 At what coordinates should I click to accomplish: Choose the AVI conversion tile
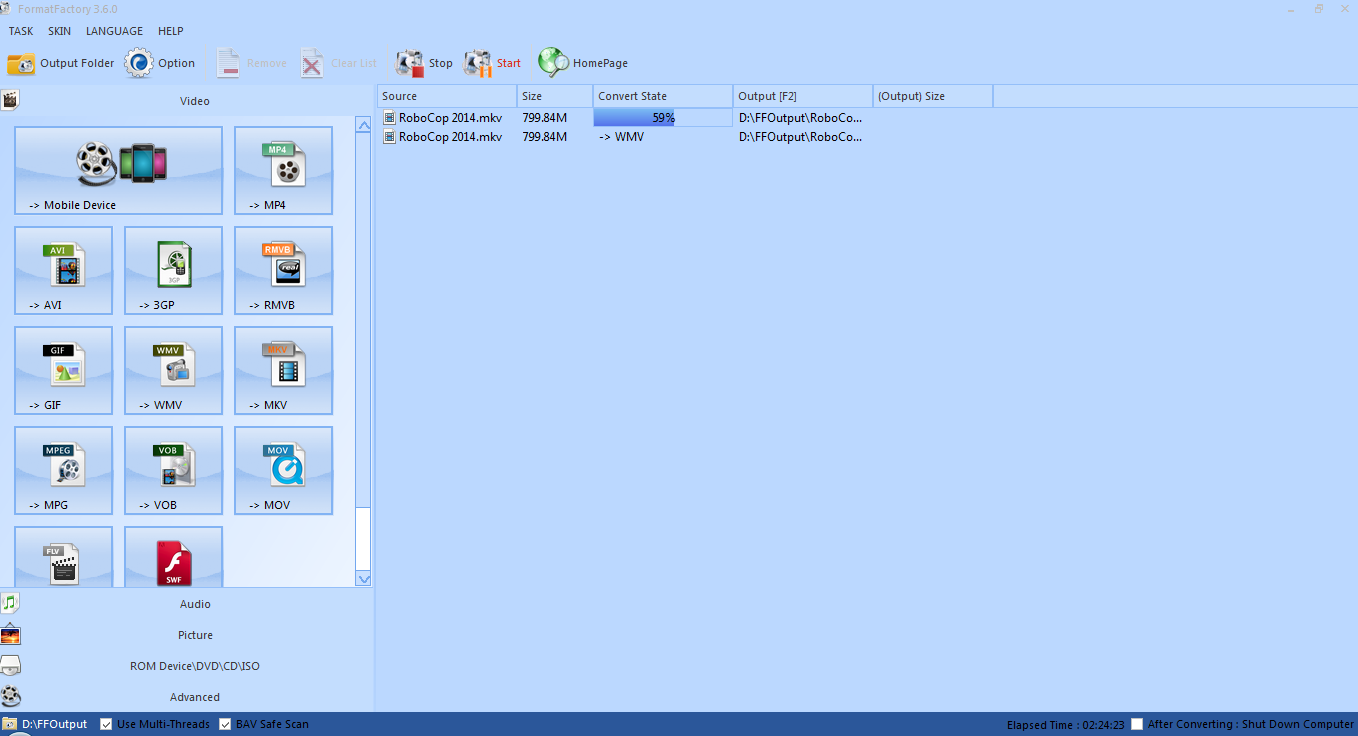coord(63,270)
